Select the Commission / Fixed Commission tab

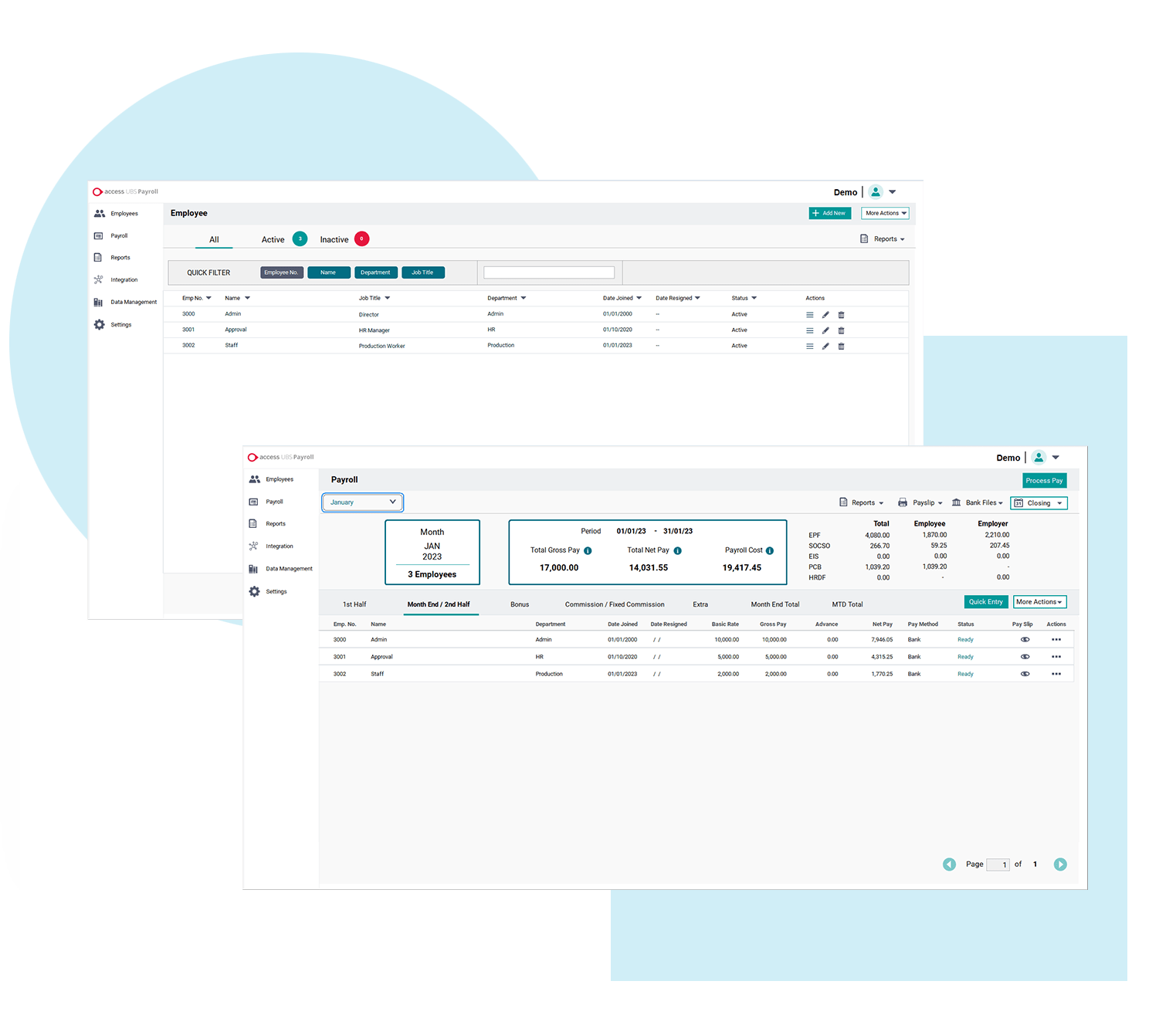615,605
